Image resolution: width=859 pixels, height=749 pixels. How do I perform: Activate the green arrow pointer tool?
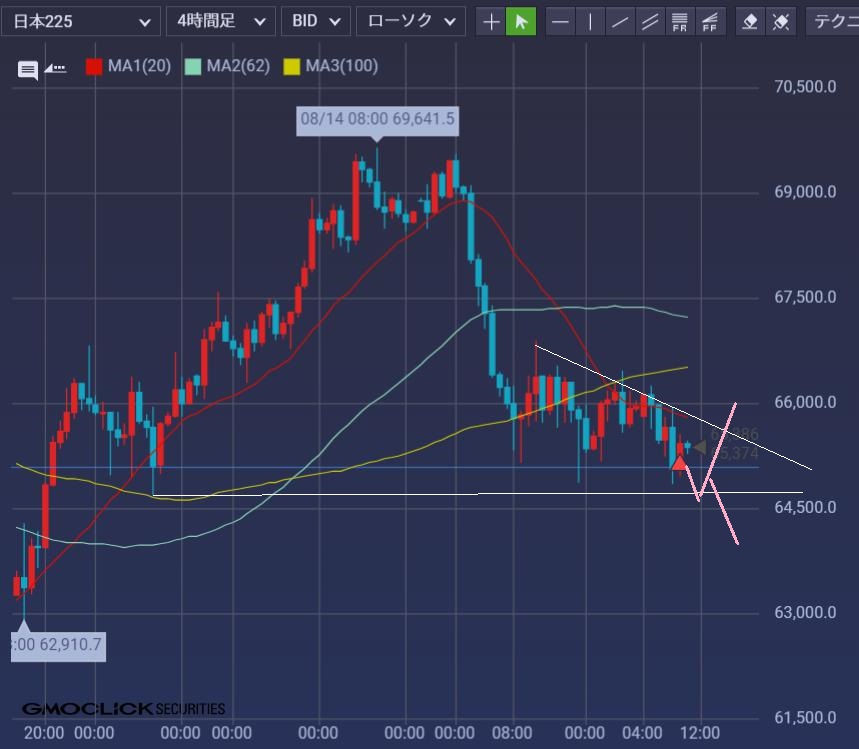point(520,22)
